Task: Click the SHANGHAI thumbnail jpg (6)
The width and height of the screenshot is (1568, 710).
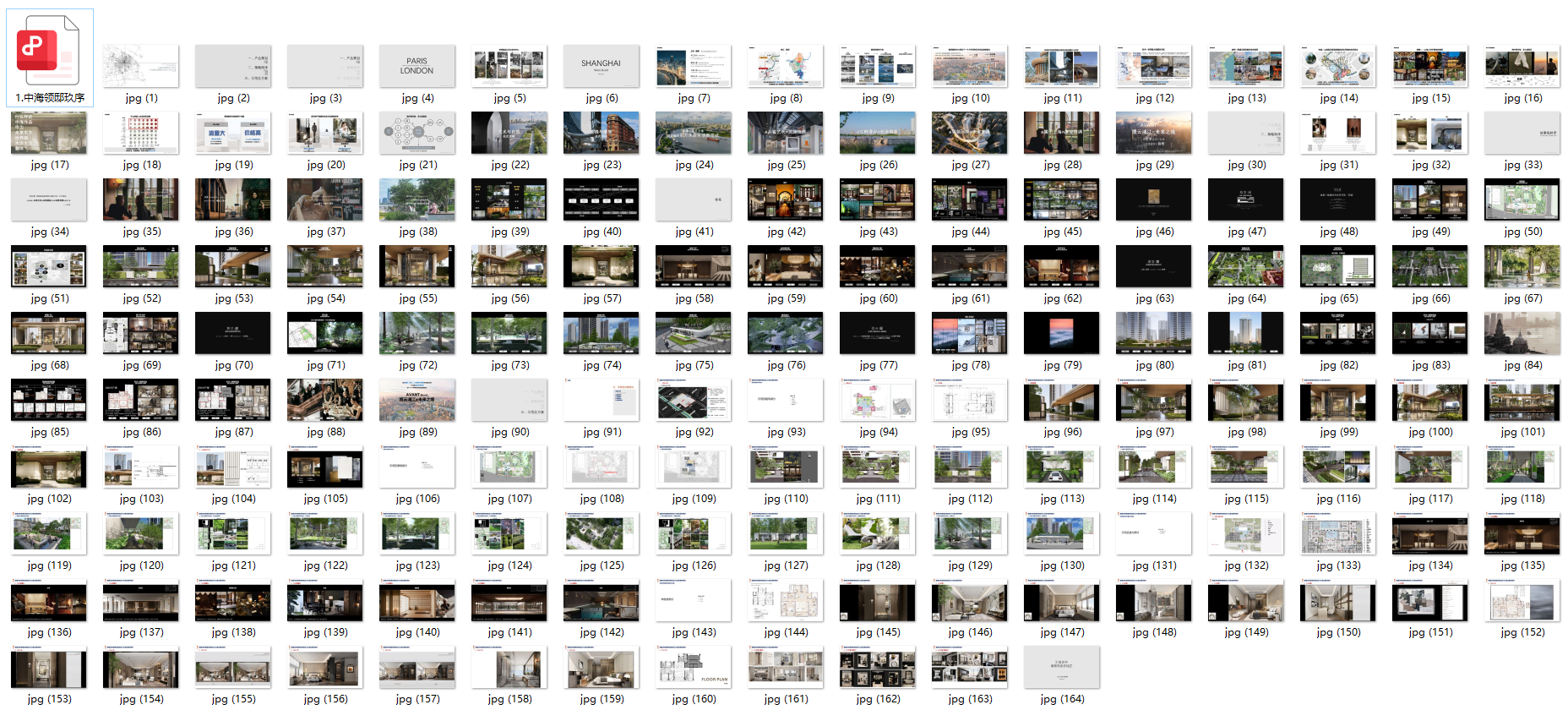Action: [601, 67]
